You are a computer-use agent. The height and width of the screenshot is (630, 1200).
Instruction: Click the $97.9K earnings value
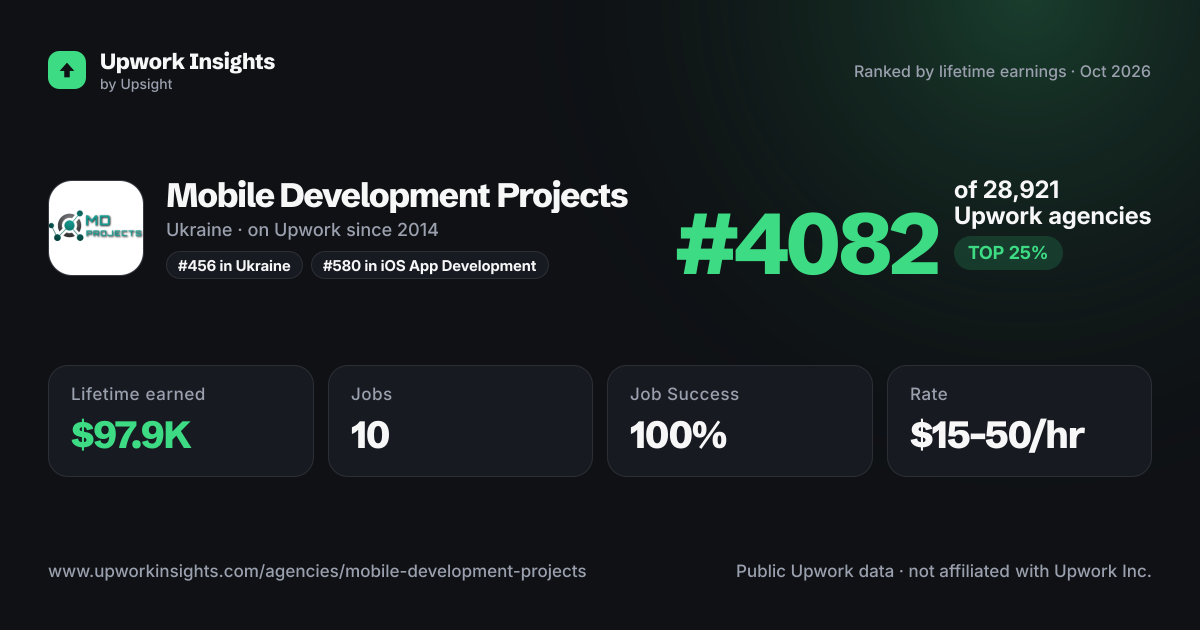click(131, 435)
